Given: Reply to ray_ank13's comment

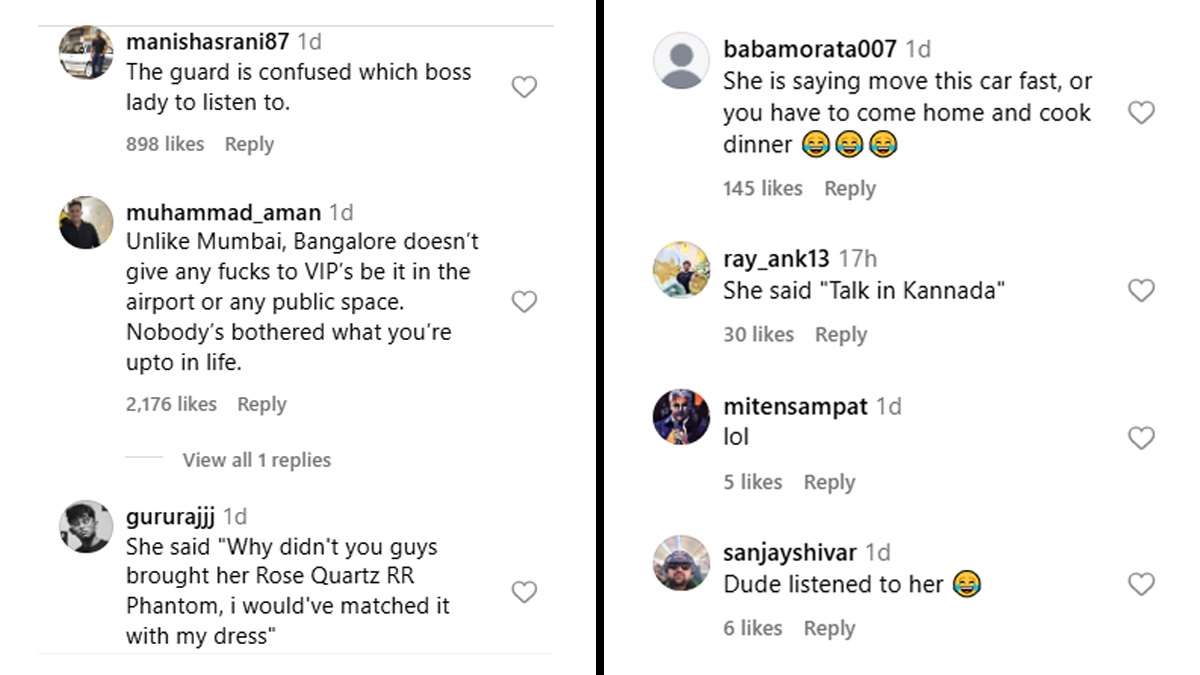Looking at the screenshot, I should click(840, 334).
